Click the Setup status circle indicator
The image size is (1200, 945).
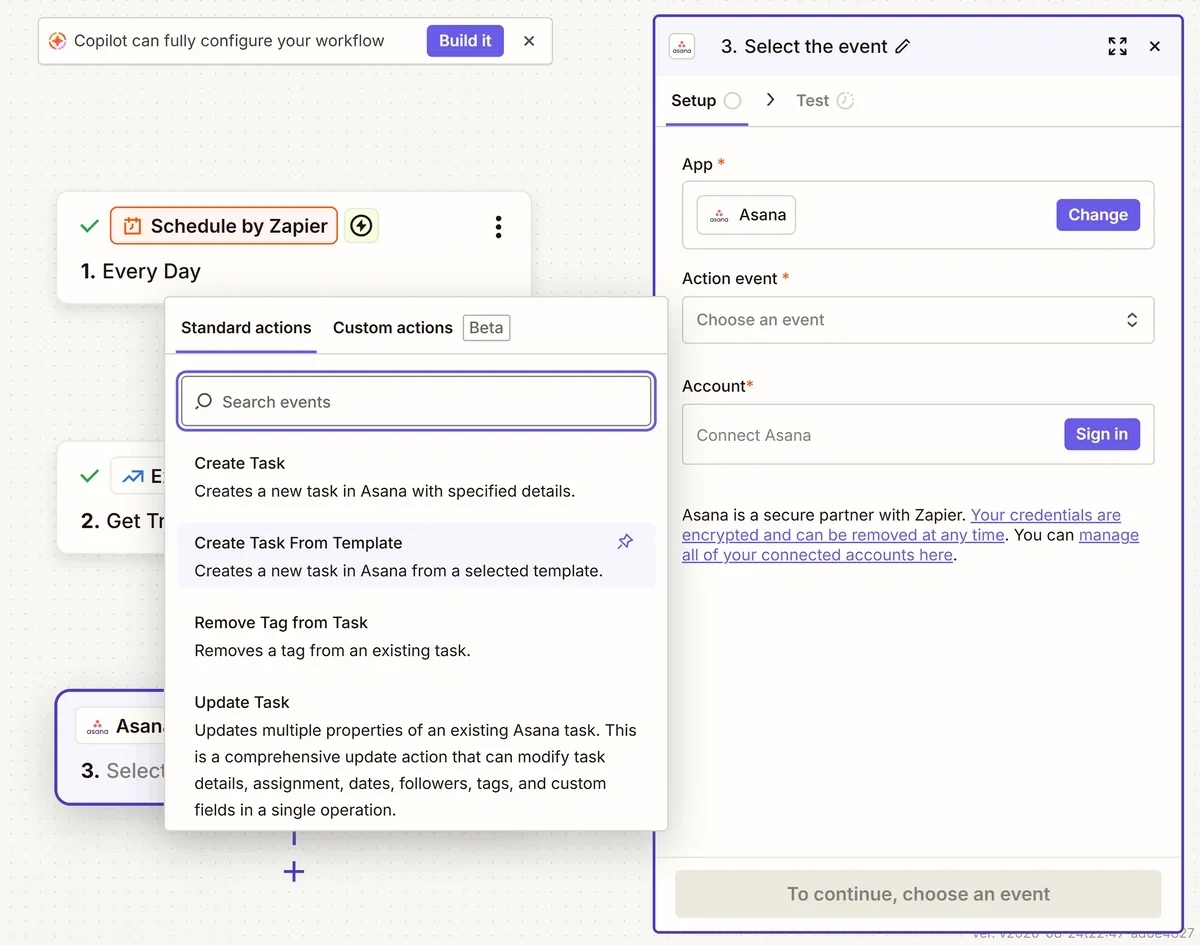pyautogui.click(x=732, y=100)
